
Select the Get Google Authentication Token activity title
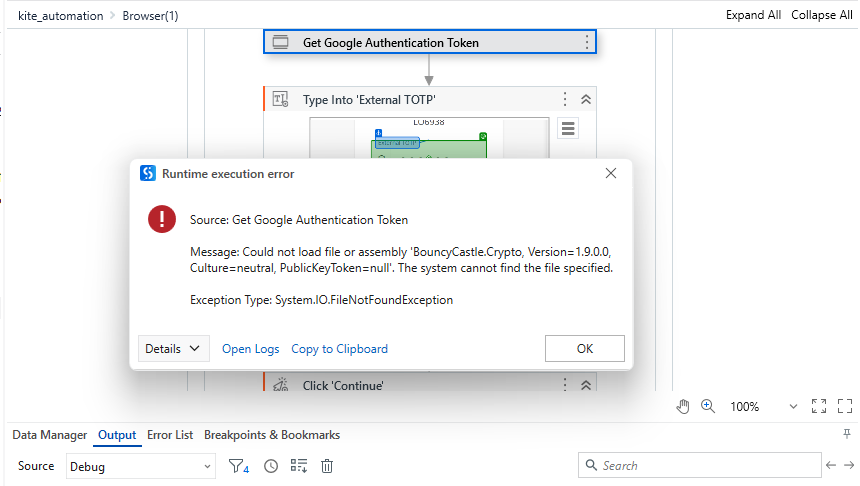click(391, 43)
